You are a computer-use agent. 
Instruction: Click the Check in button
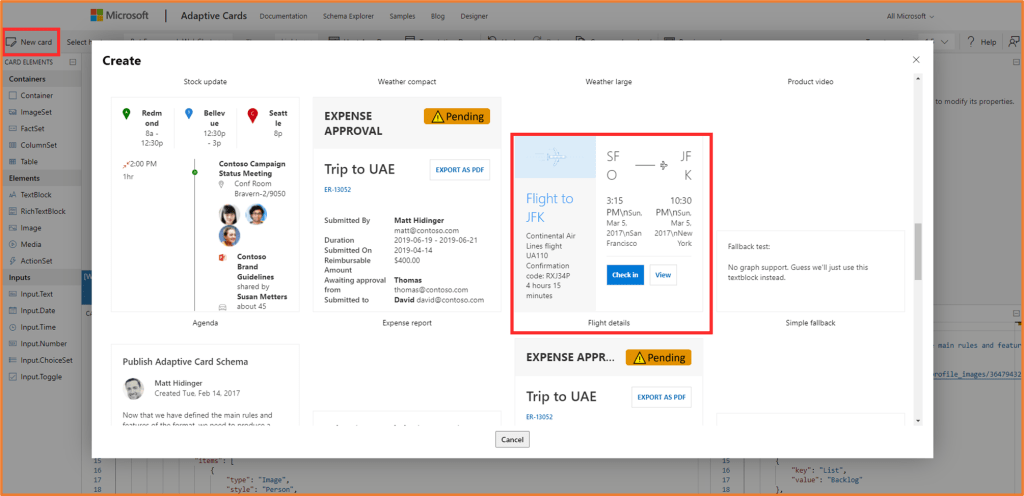point(625,275)
